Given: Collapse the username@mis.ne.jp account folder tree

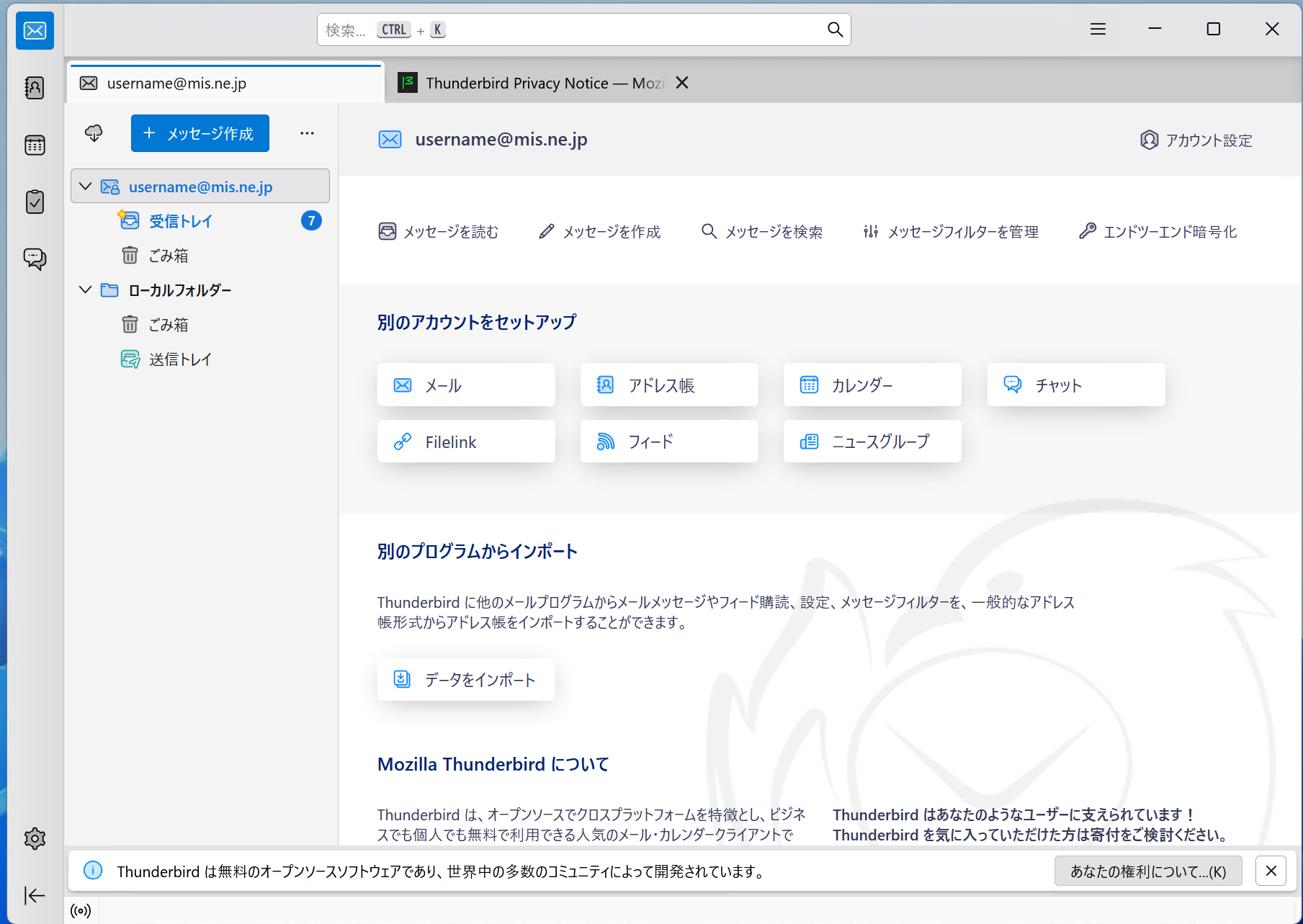Looking at the screenshot, I should (x=86, y=187).
